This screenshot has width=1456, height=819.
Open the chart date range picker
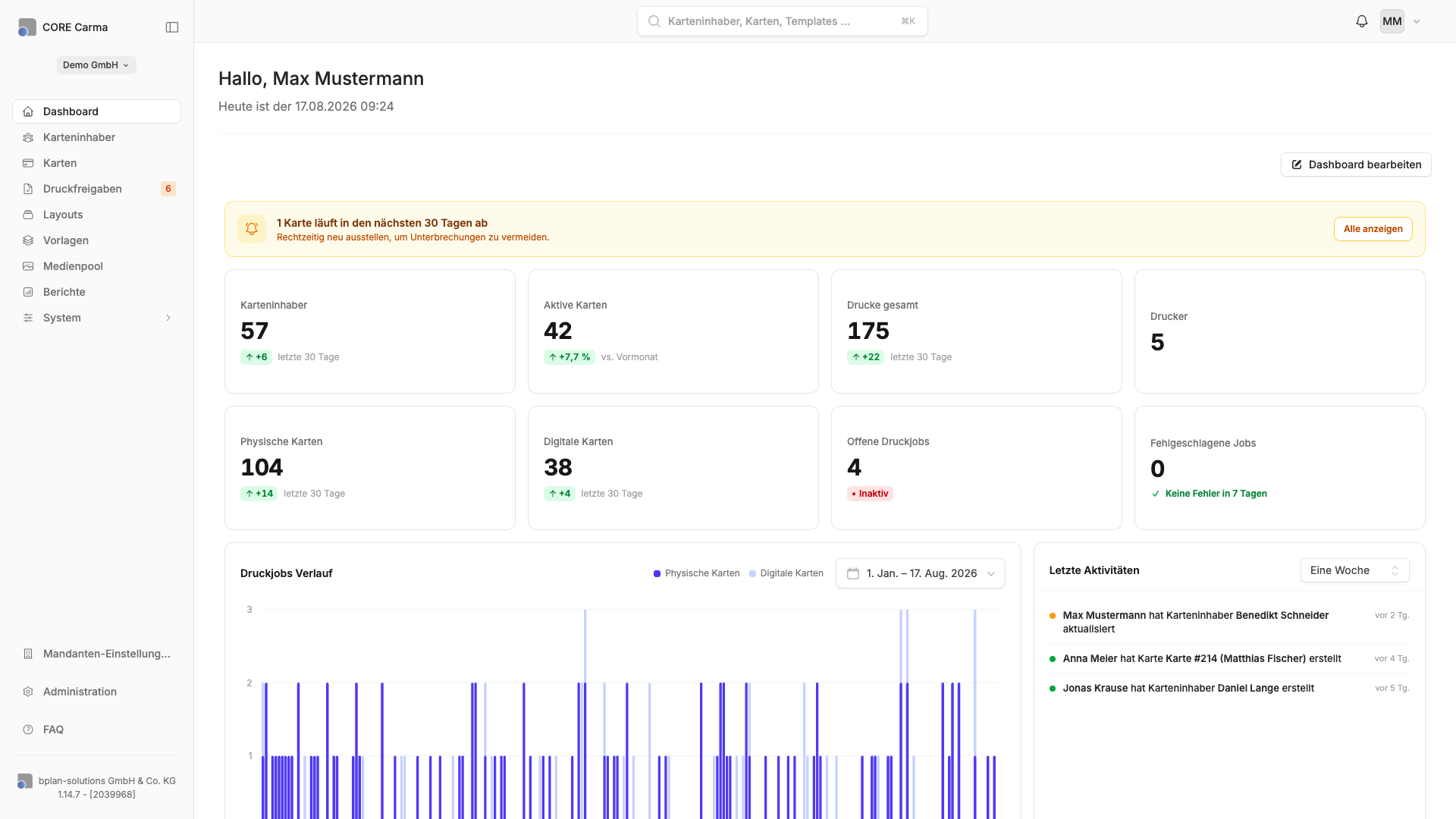point(921,573)
